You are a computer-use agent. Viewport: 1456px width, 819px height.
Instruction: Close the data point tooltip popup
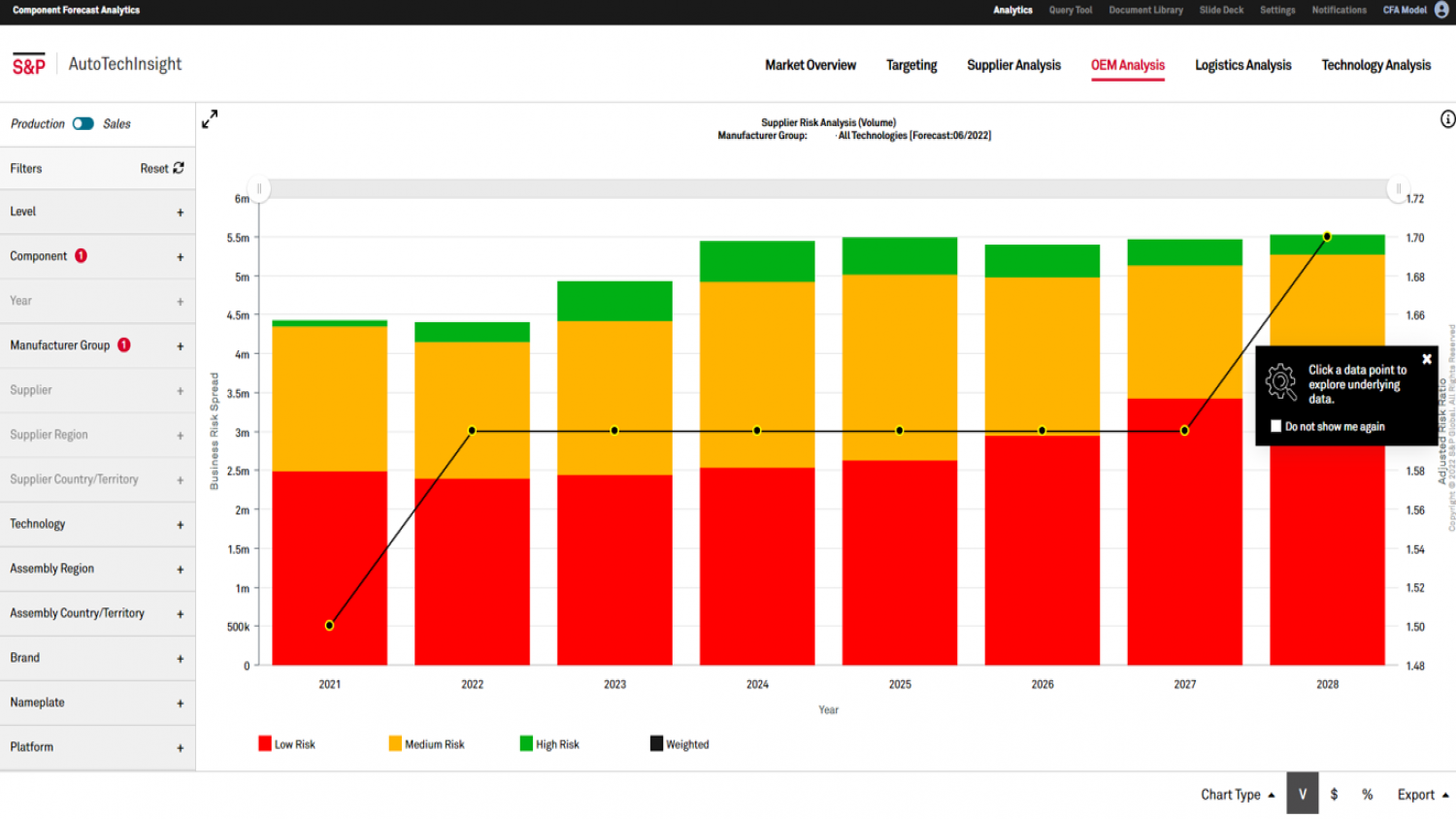[1427, 359]
